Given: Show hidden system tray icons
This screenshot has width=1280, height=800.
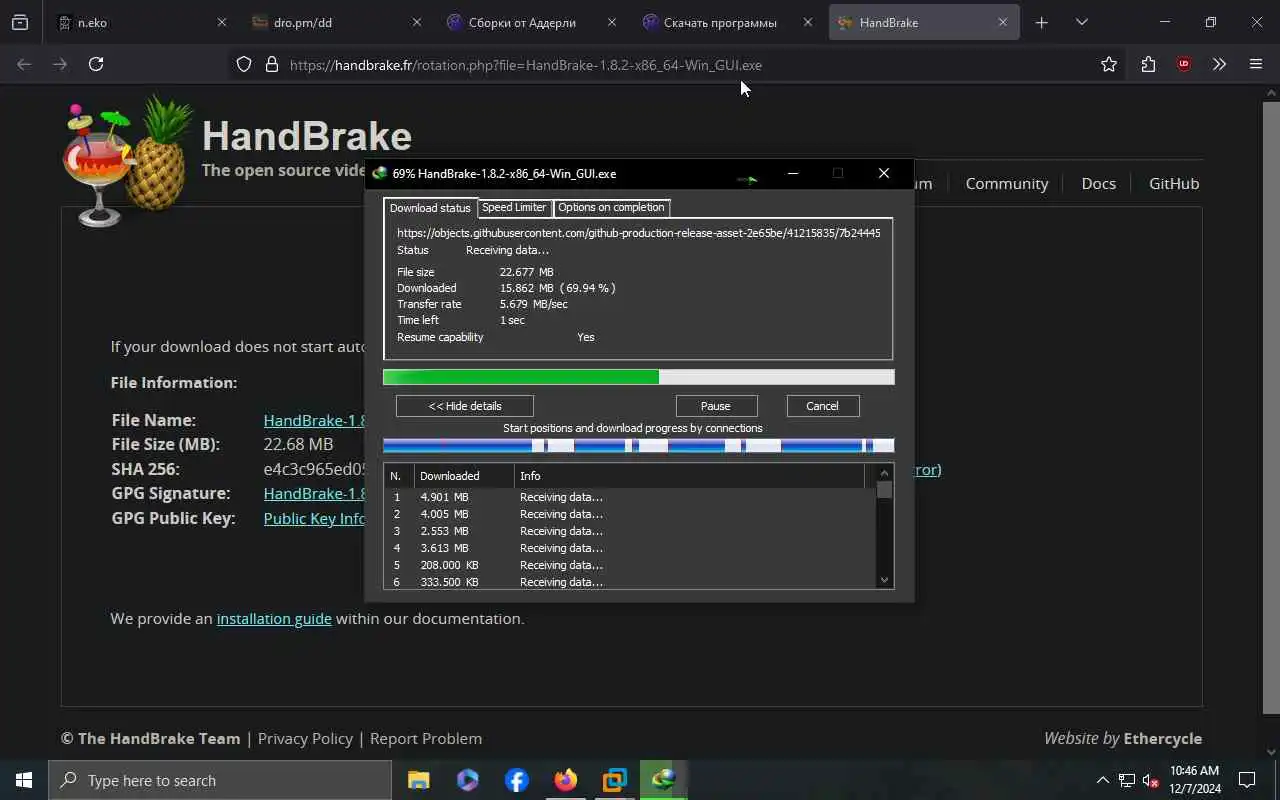Looking at the screenshot, I should pos(1102,780).
